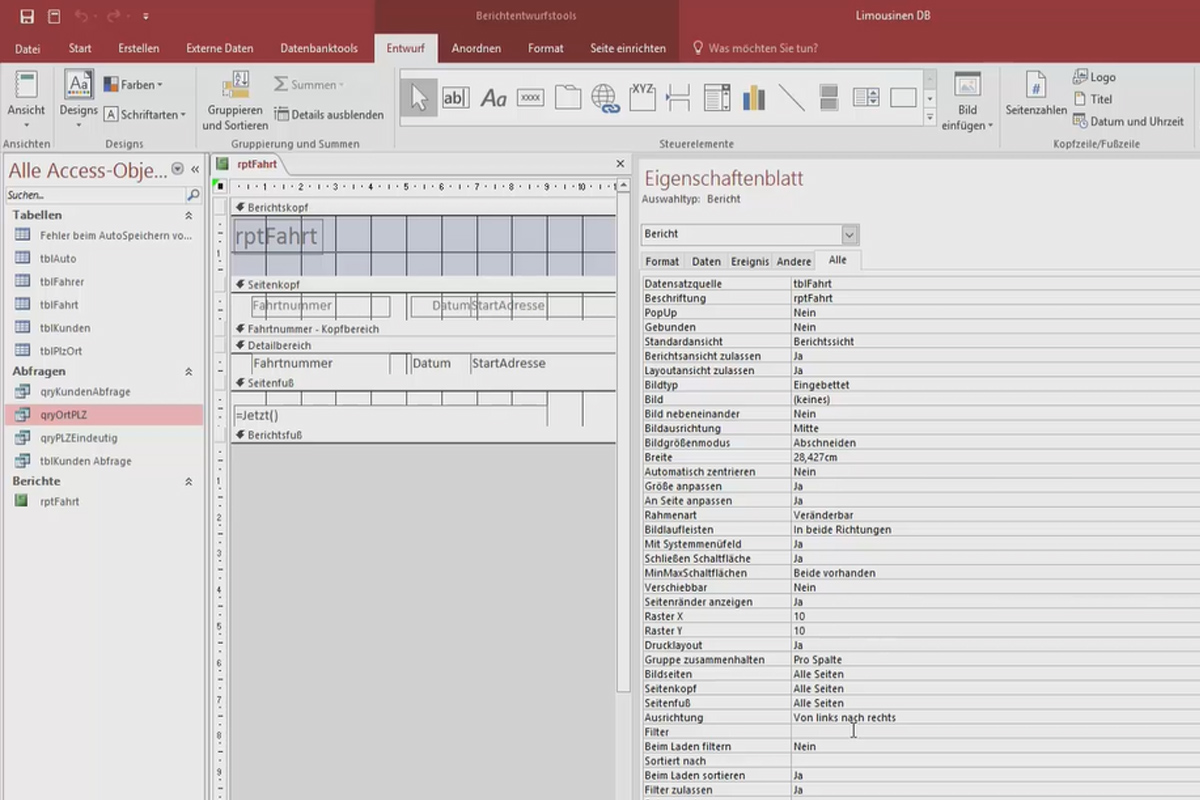Expand the Steuerelemente gallery more arrow
Viewport: 1200px width, 800px height.
point(930,117)
